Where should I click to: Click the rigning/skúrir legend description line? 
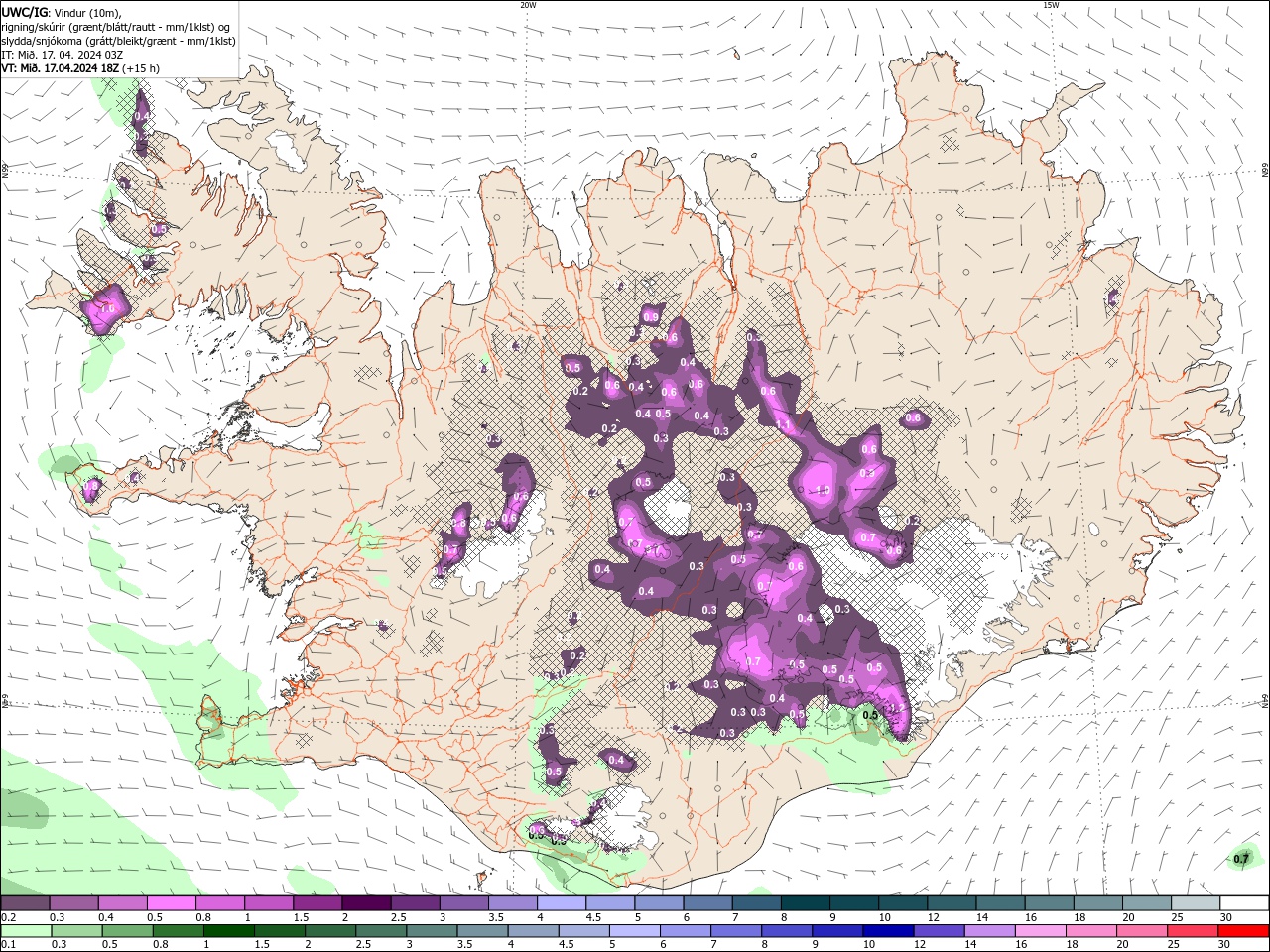tap(115, 27)
